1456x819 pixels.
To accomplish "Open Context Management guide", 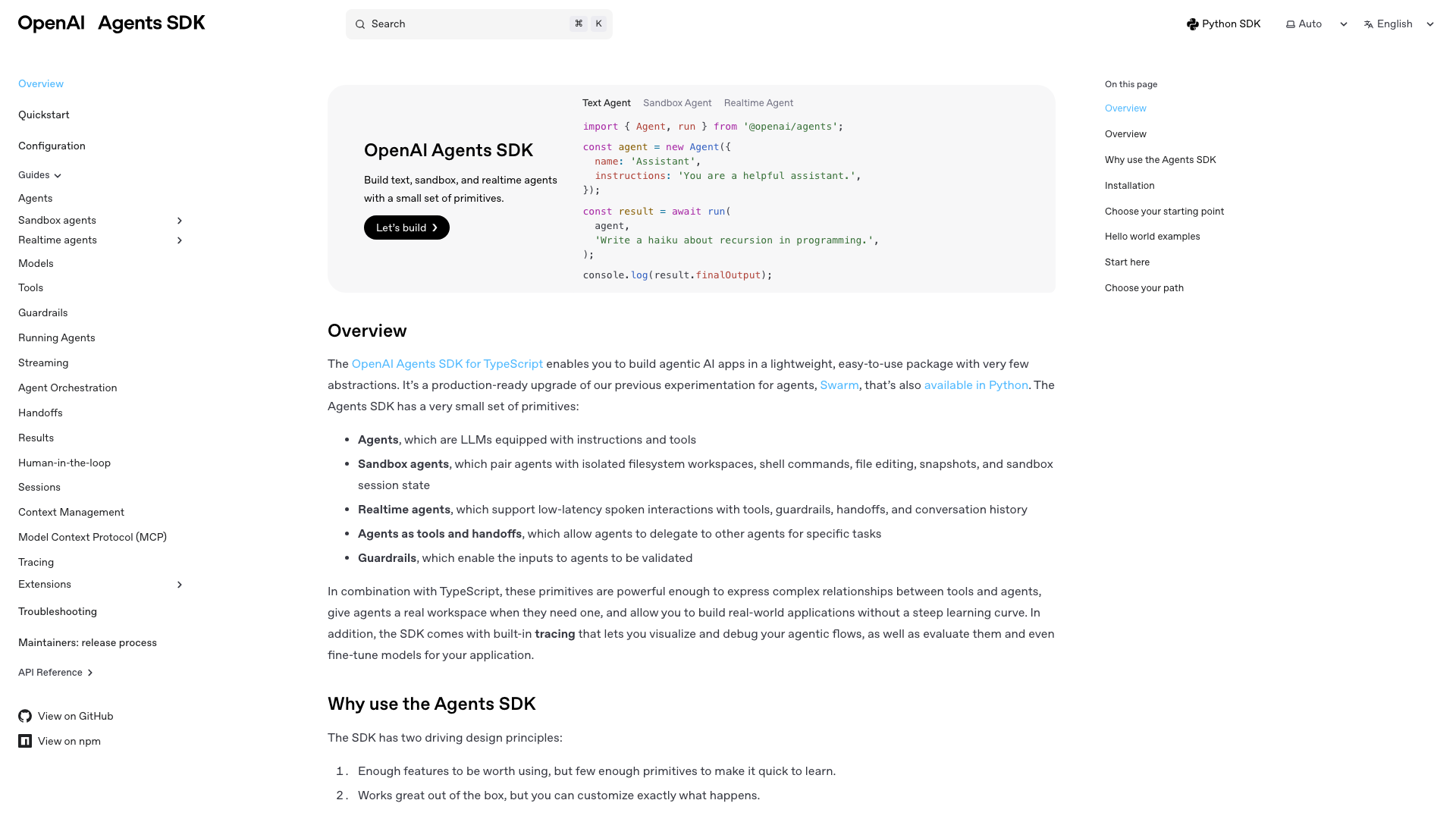I will 71,512.
